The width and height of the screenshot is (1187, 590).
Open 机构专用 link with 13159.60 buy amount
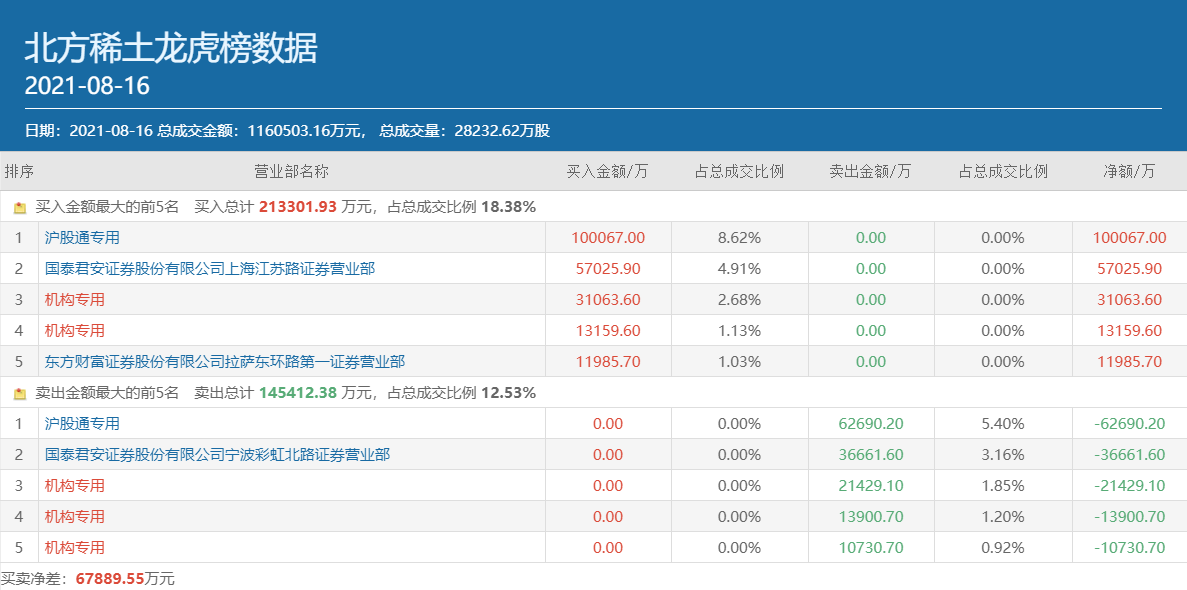point(75,331)
